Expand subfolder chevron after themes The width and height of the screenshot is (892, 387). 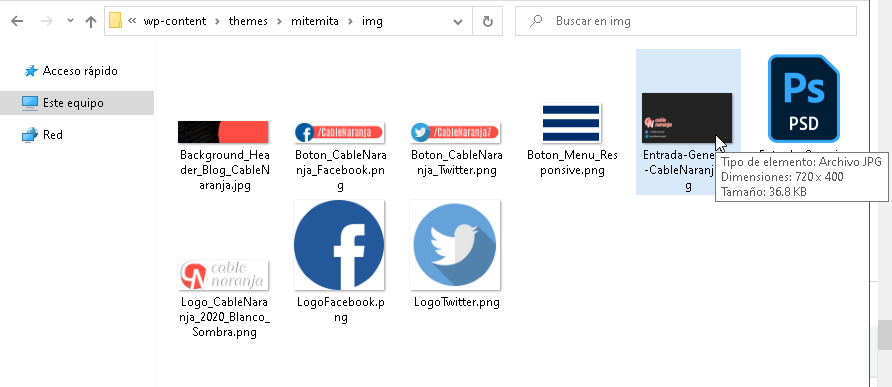[279, 22]
